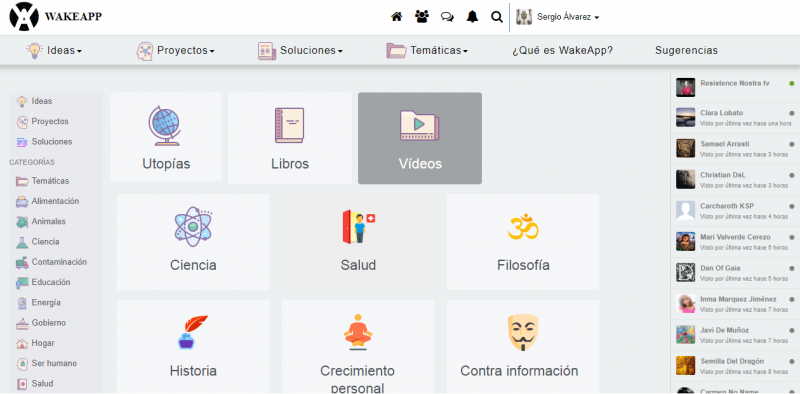Click the Salud tile door icon

coord(358,226)
